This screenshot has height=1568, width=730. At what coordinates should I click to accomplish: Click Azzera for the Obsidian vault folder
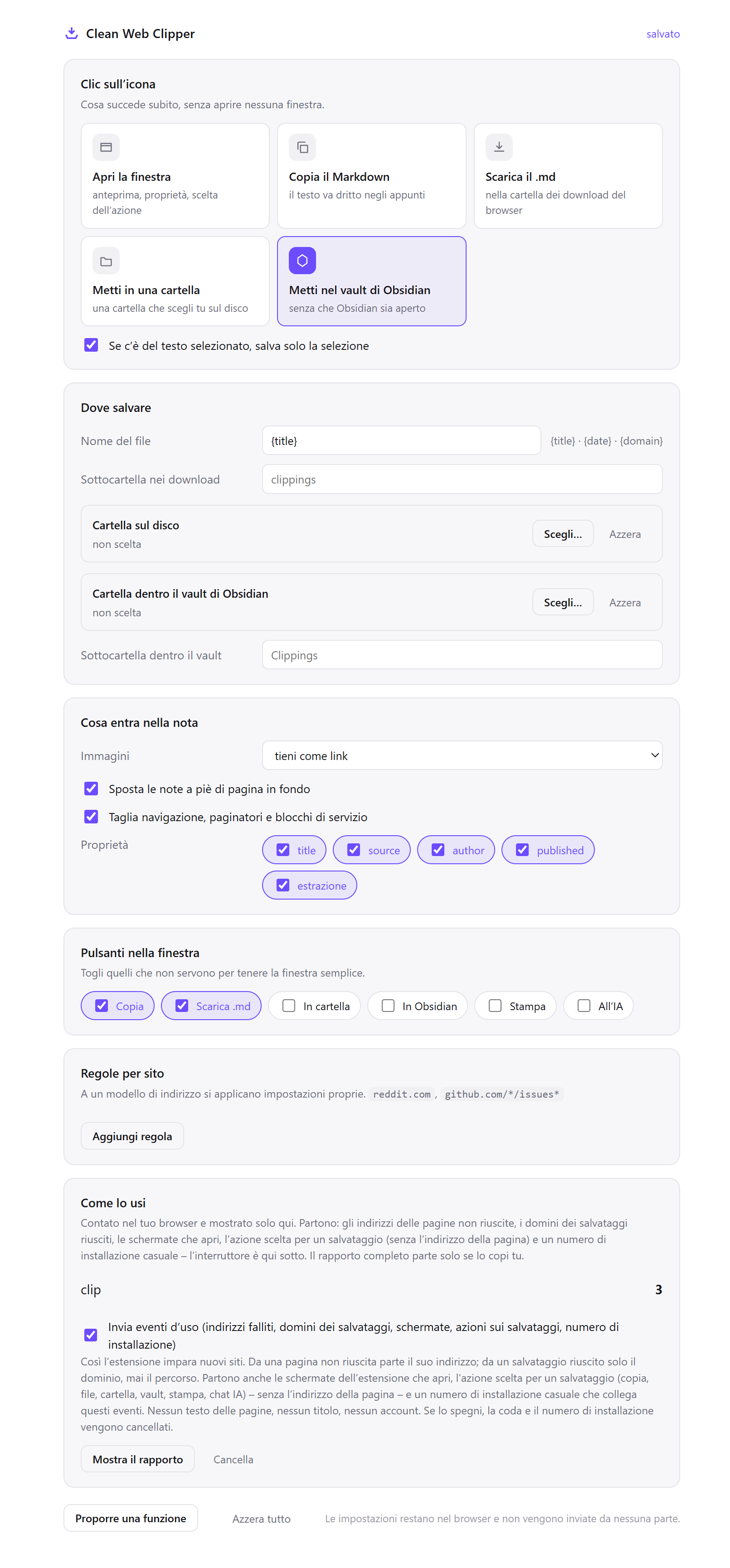click(625, 603)
